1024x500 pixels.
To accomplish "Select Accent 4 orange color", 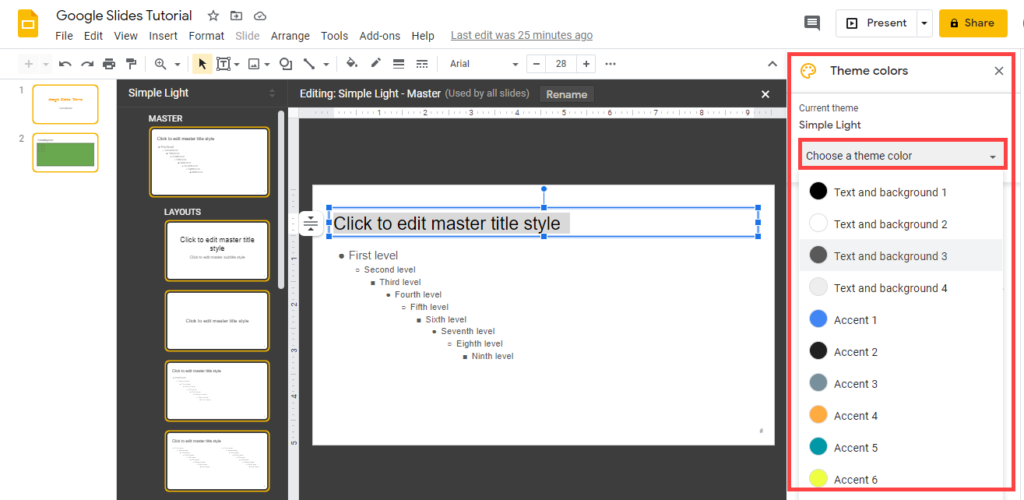I will 901,416.
